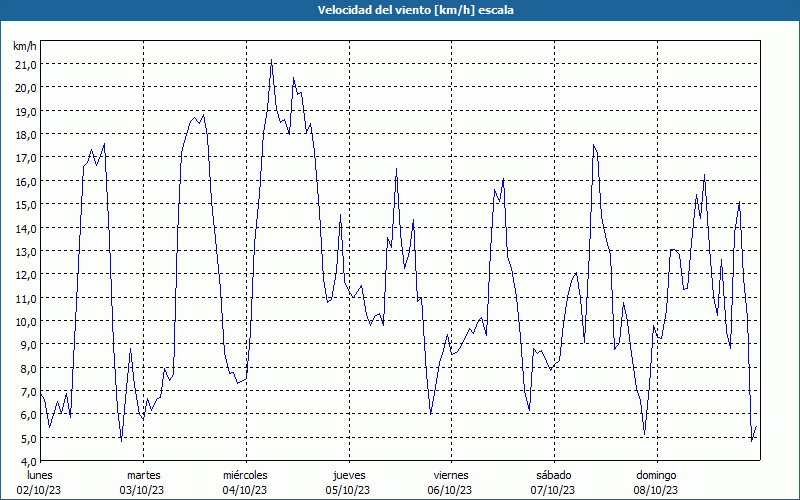Select the 'miércoles' day label
This screenshot has height=500, width=800.
click(x=245, y=475)
